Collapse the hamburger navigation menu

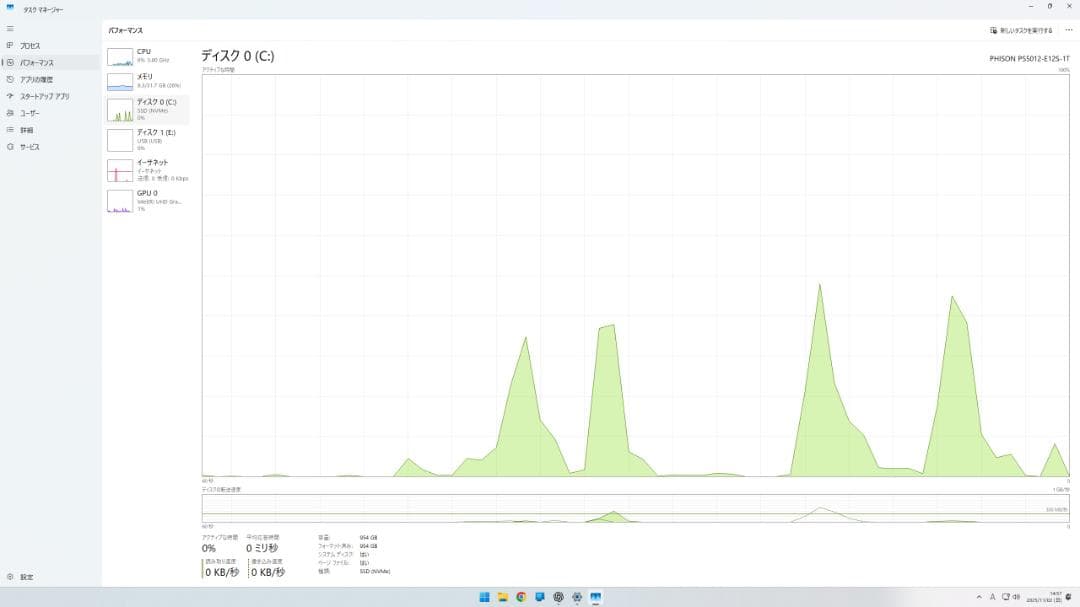(x=10, y=28)
